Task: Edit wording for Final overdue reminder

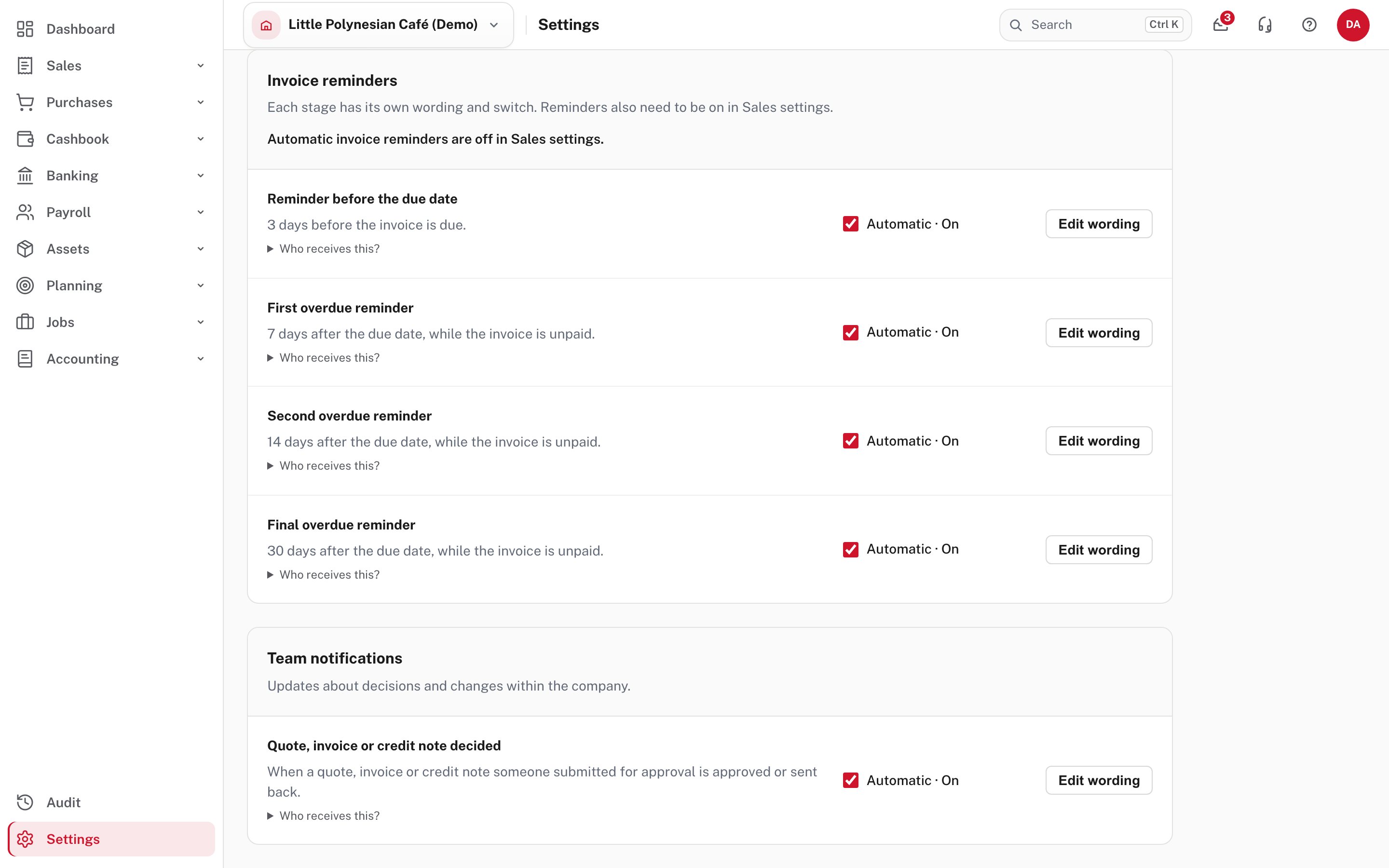Action: click(x=1099, y=549)
